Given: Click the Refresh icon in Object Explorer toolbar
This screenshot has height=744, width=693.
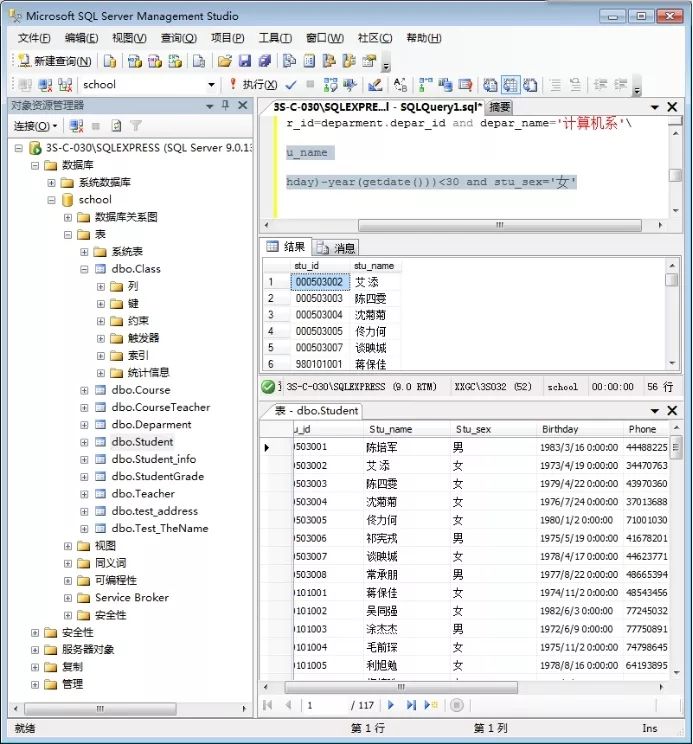Looking at the screenshot, I should tap(116, 126).
